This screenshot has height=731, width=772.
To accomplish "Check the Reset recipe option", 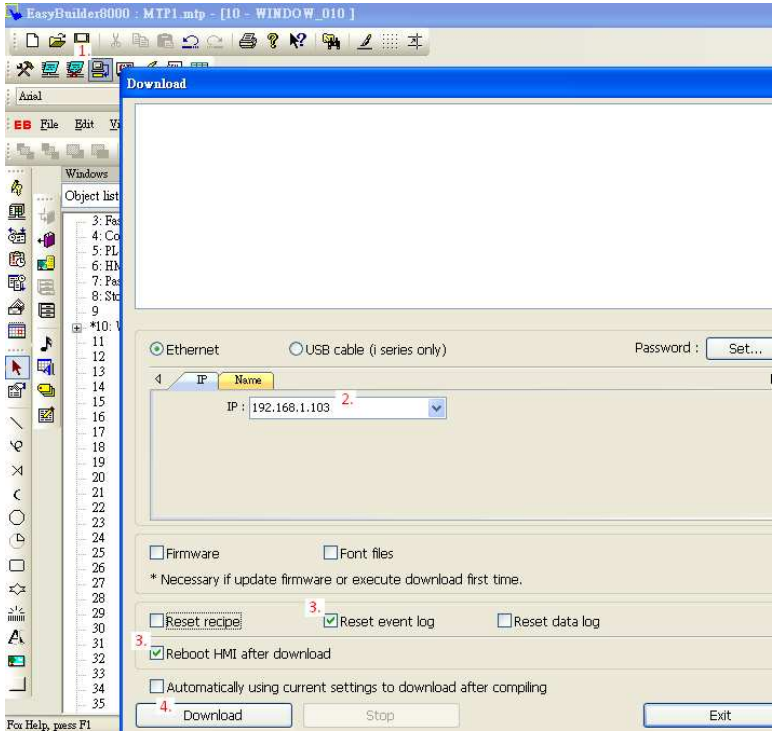I will 157,620.
